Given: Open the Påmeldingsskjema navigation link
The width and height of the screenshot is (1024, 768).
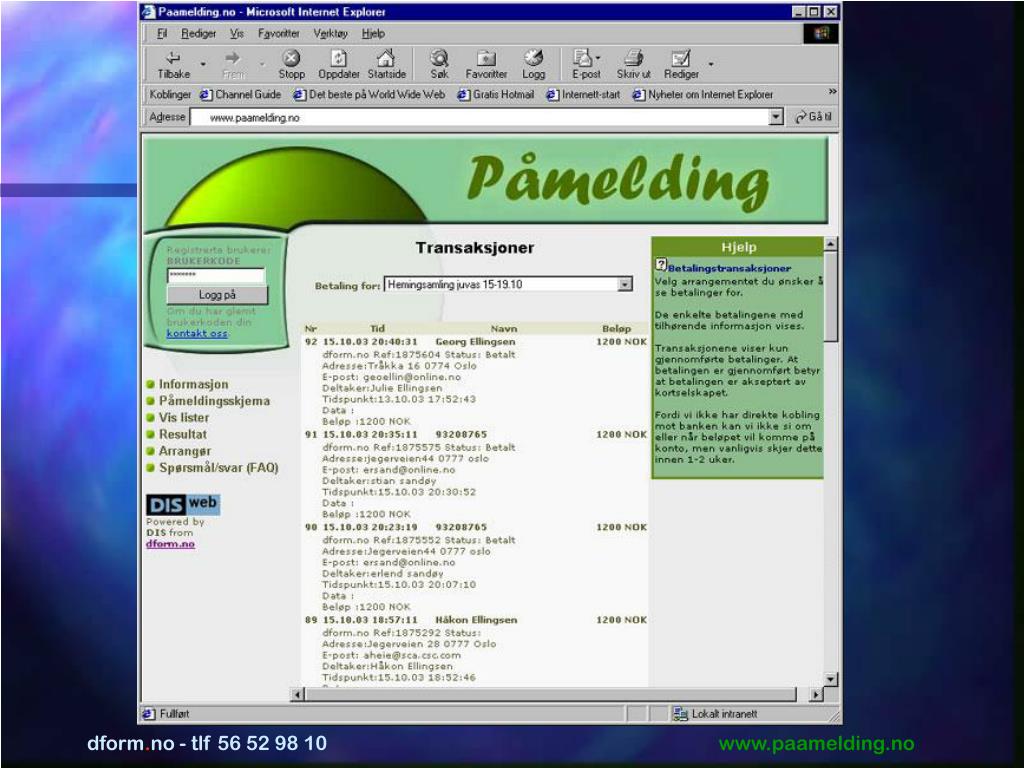Looking at the screenshot, I should pos(214,401).
